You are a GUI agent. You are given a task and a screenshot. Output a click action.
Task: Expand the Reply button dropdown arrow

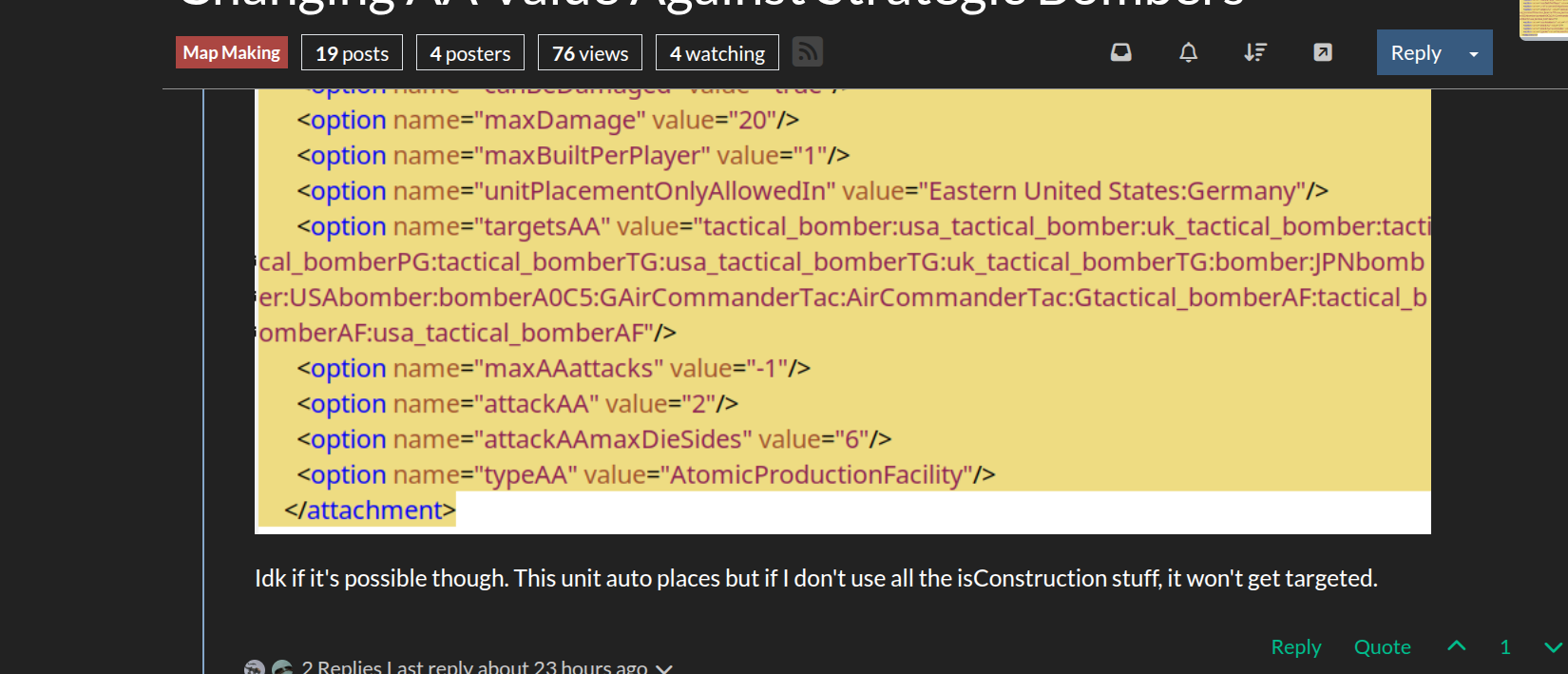pyautogui.click(x=1474, y=53)
